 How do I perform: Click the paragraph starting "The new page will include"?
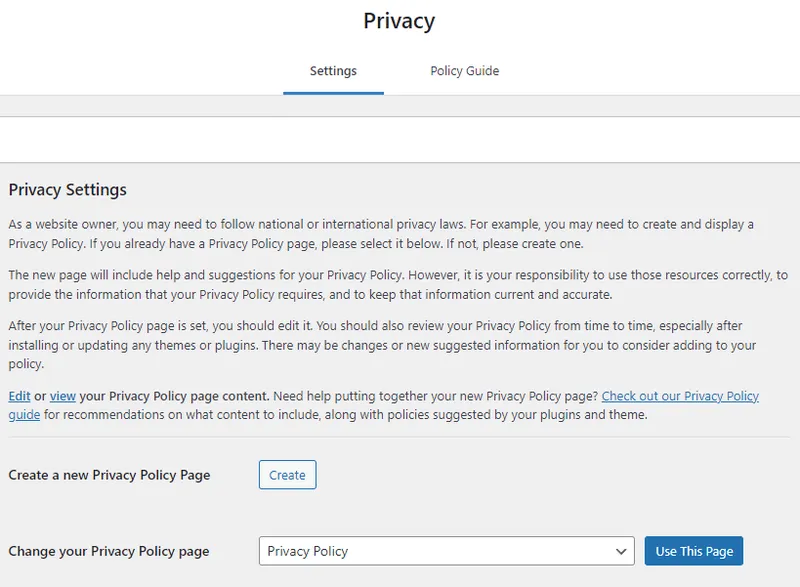(398, 285)
